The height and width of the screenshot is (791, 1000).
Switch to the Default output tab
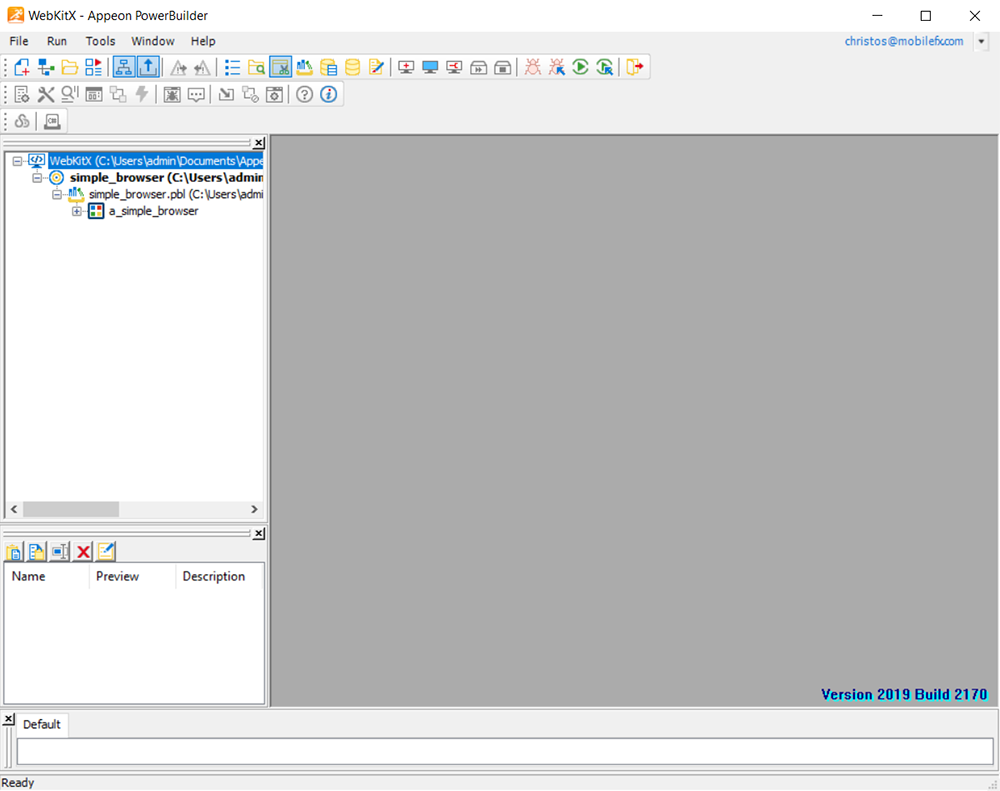pos(41,724)
